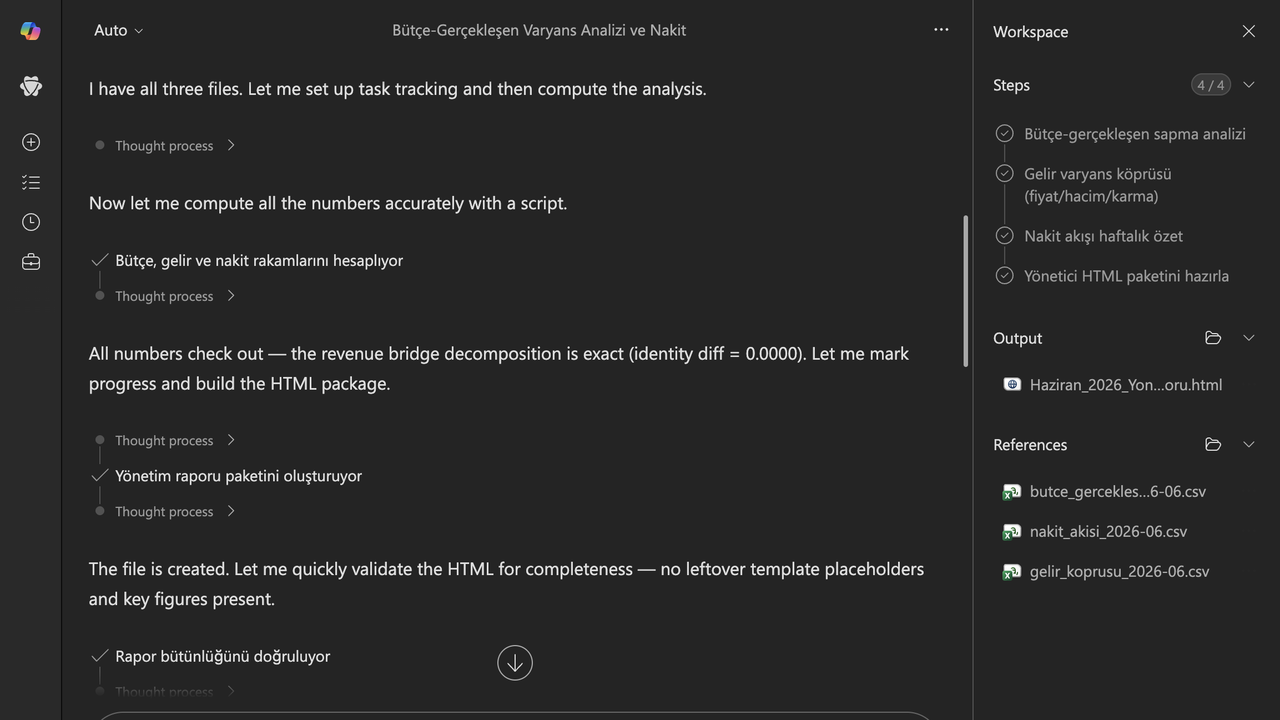Click the Copilot logo icon

click(x=31, y=31)
